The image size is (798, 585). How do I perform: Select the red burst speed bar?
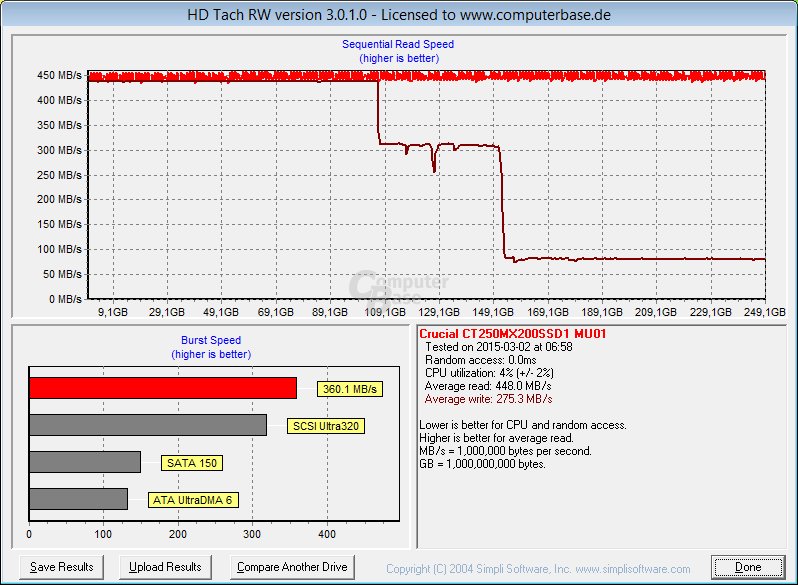point(162,388)
